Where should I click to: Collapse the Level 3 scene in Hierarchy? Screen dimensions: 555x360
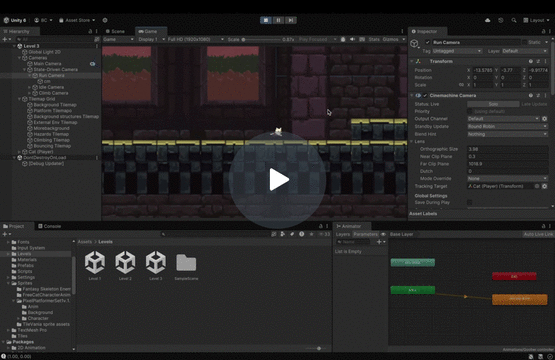click(x=14, y=46)
